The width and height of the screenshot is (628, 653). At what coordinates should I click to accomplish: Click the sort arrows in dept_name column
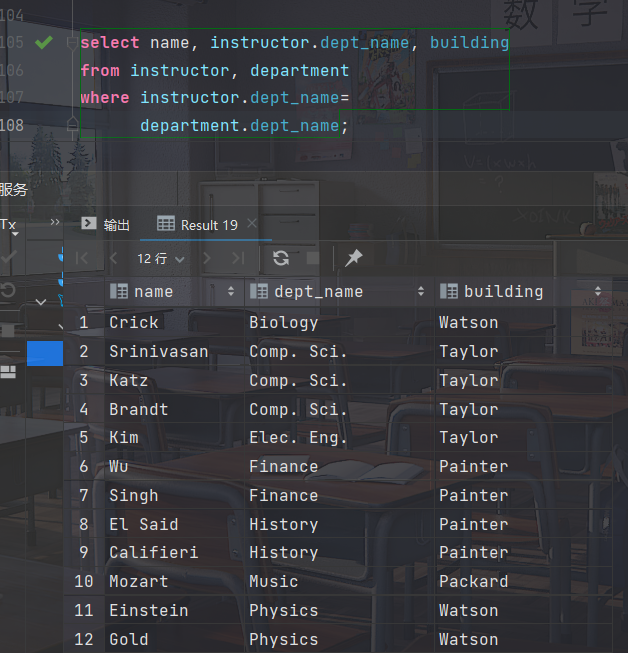click(421, 292)
